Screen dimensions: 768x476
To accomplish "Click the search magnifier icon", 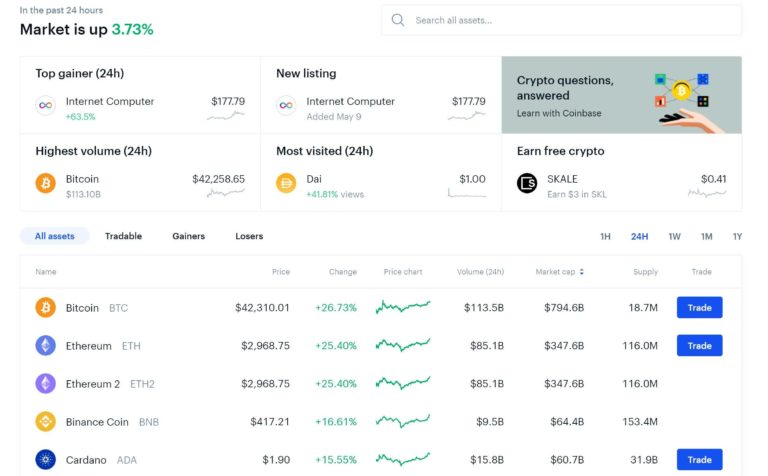I will pyautogui.click(x=398, y=20).
